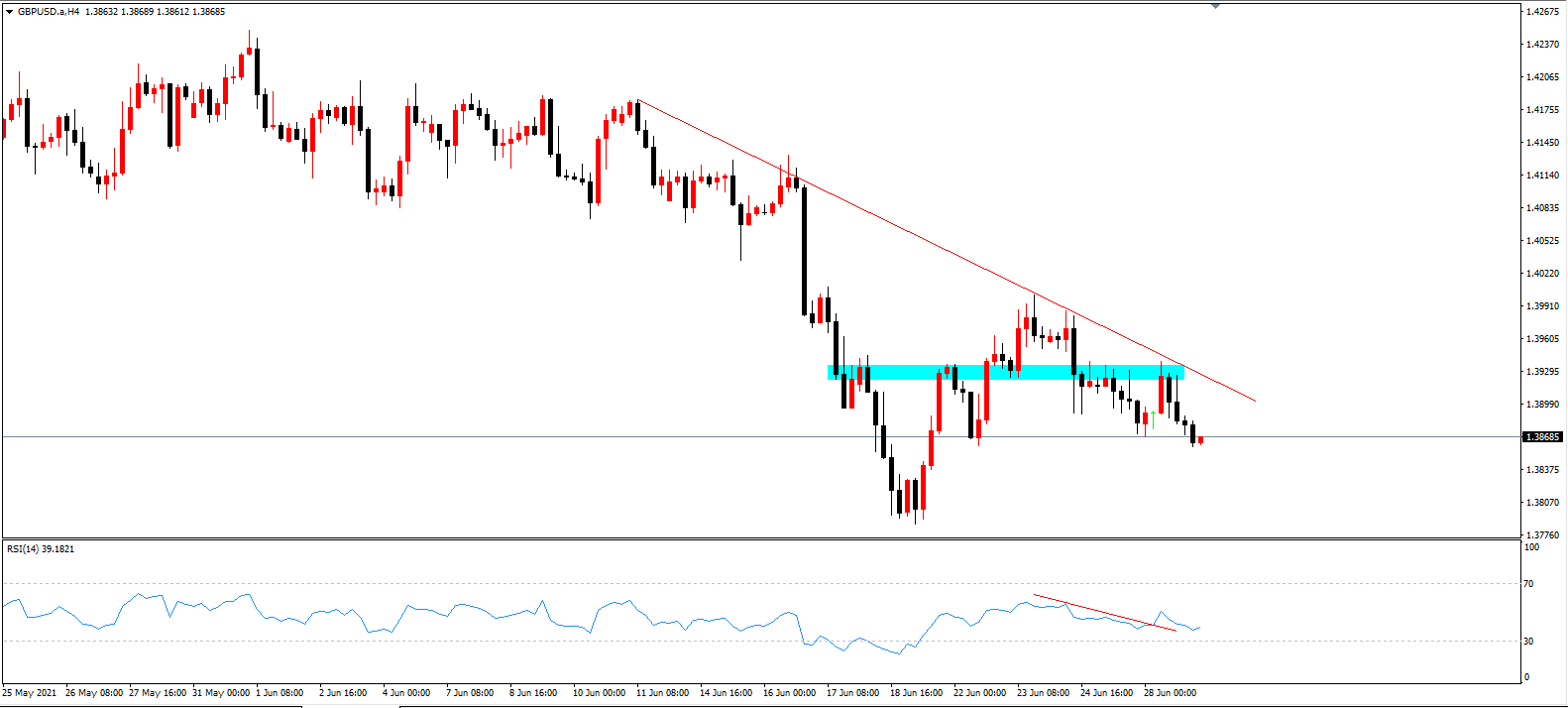Select the red descending trendline on price chart
Viewport: 1568px width, 708px height.
pos(947,251)
